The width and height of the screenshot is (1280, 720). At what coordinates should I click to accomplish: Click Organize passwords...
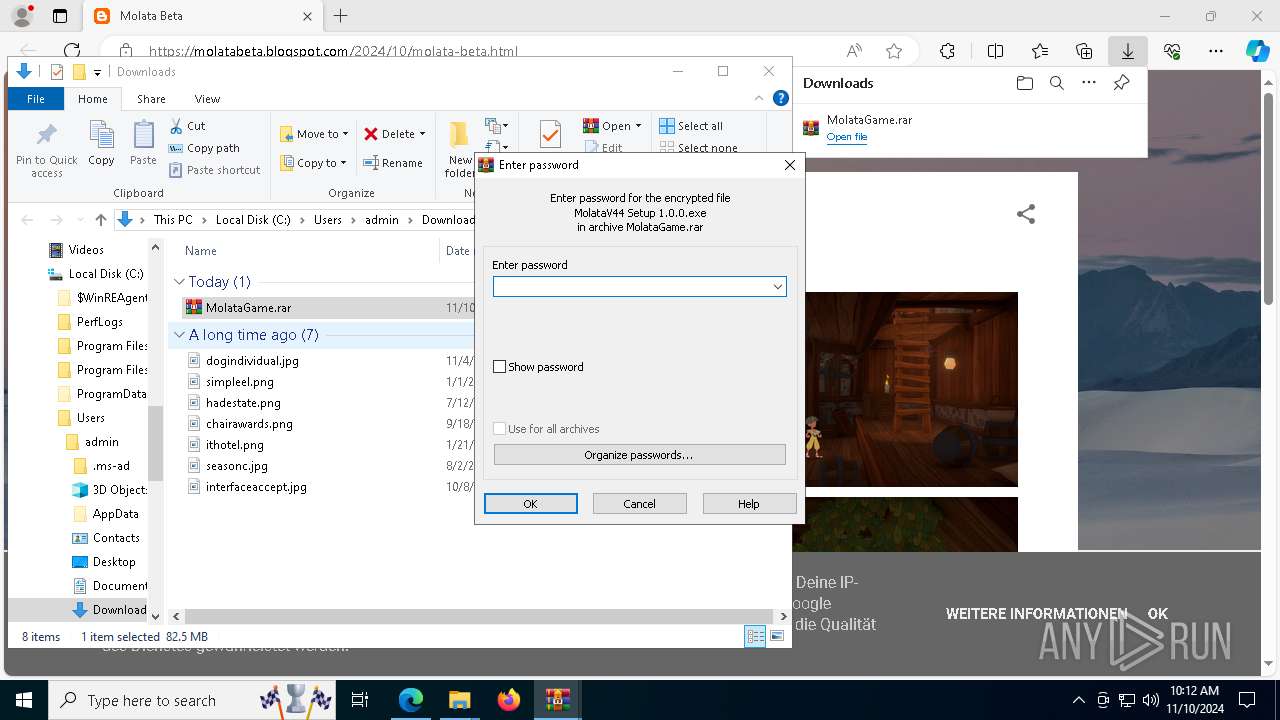639,455
